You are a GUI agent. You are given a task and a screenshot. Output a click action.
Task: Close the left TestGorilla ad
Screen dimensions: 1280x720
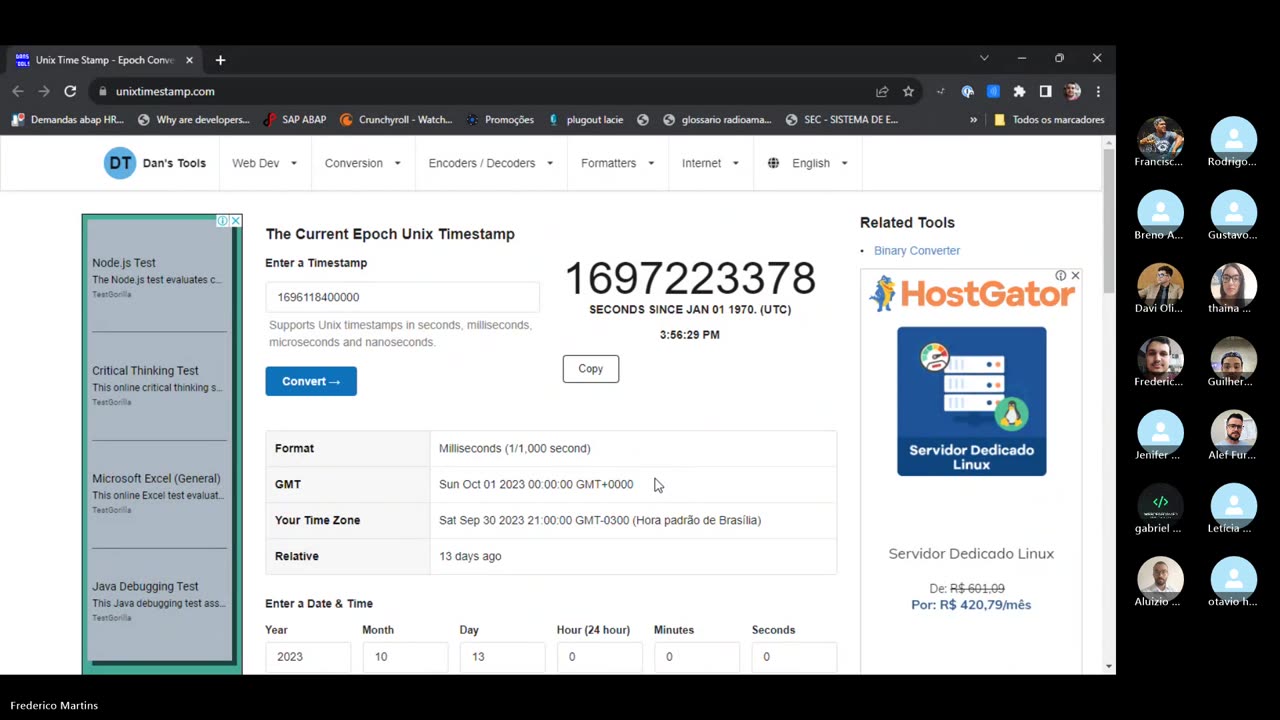click(235, 220)
